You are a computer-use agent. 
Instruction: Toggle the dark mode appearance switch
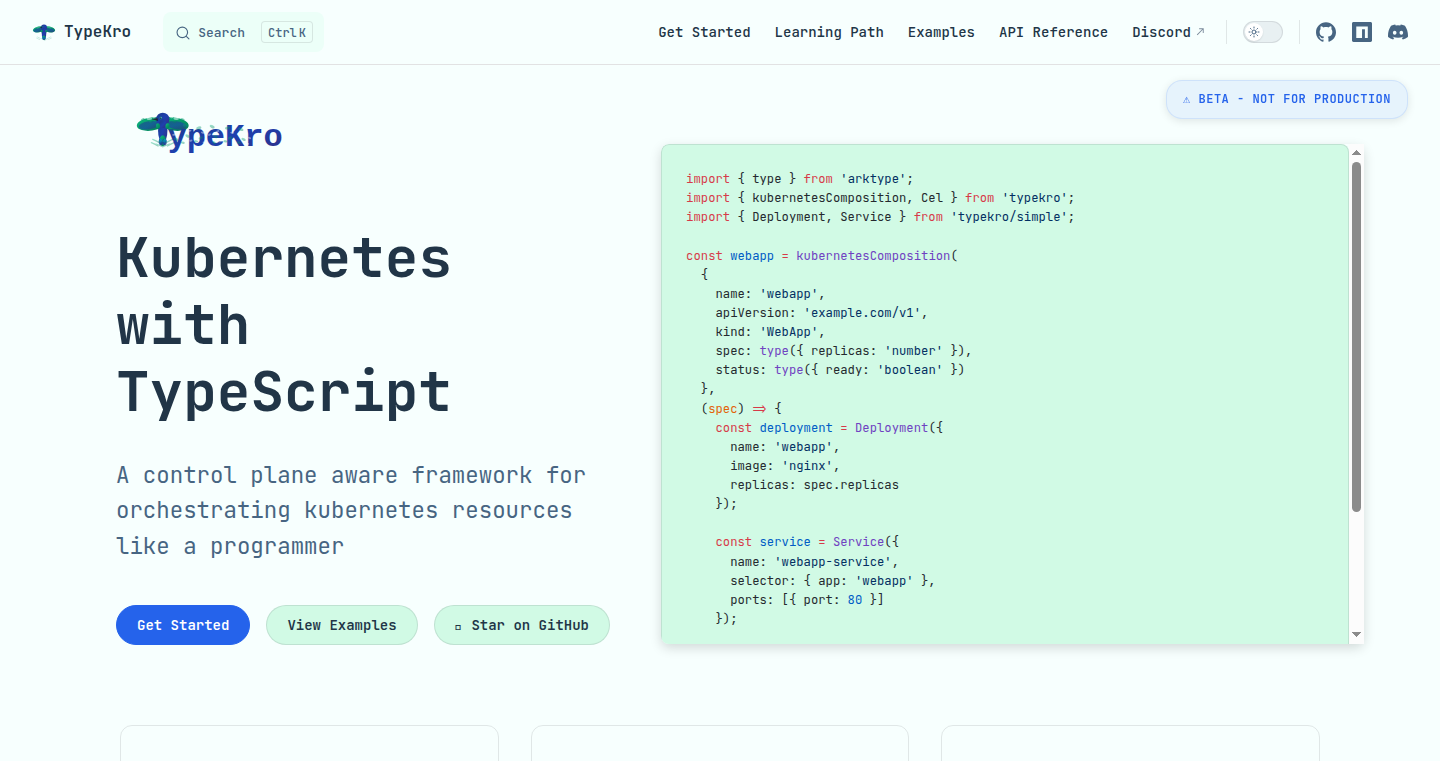tap(1262, 32)
